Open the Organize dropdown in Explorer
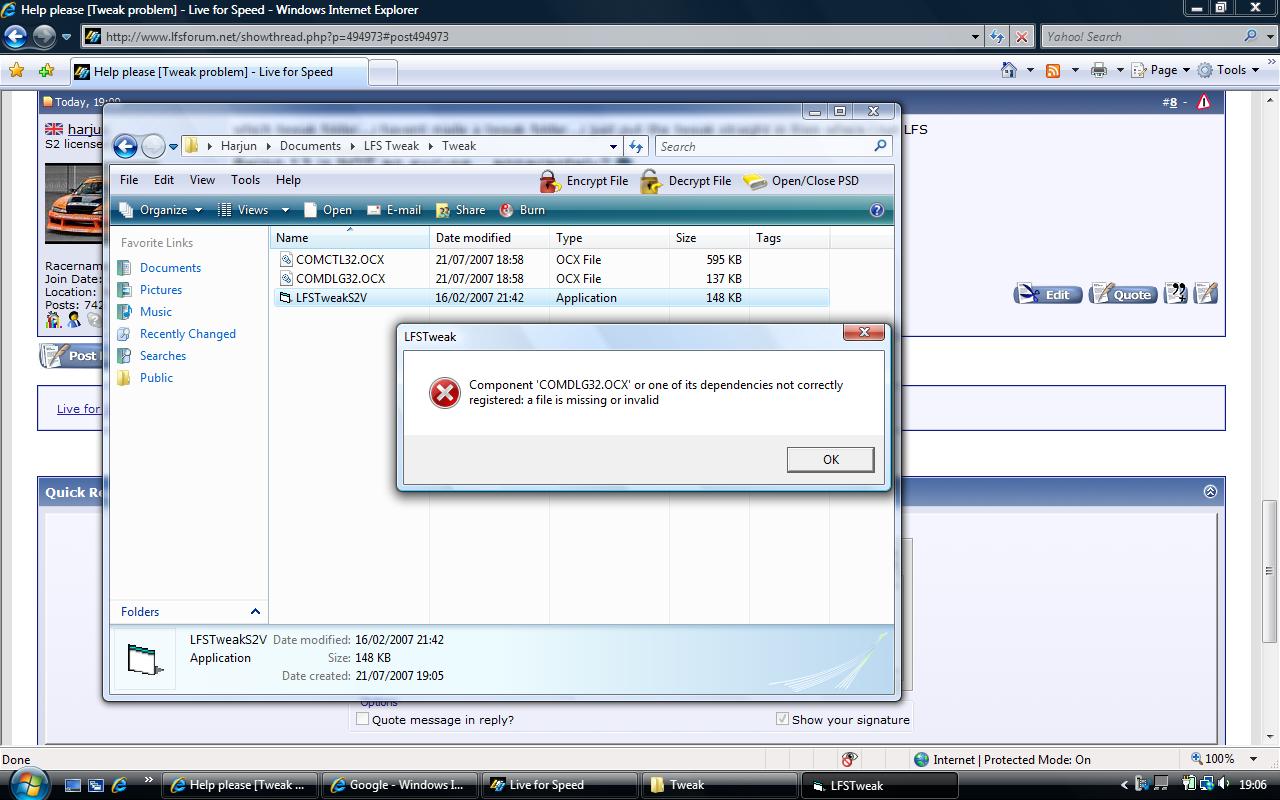Image resolution: width=1280 pixels, height=800 pixels. click(161, 210)
